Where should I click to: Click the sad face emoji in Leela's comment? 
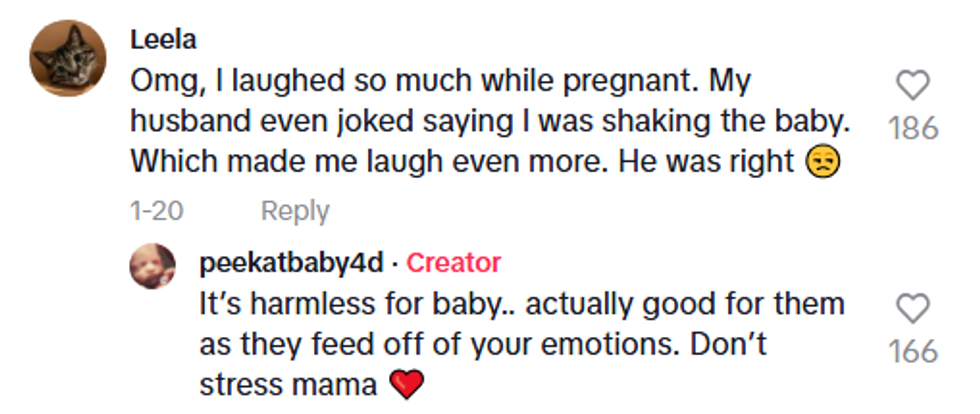coord(822,164)
